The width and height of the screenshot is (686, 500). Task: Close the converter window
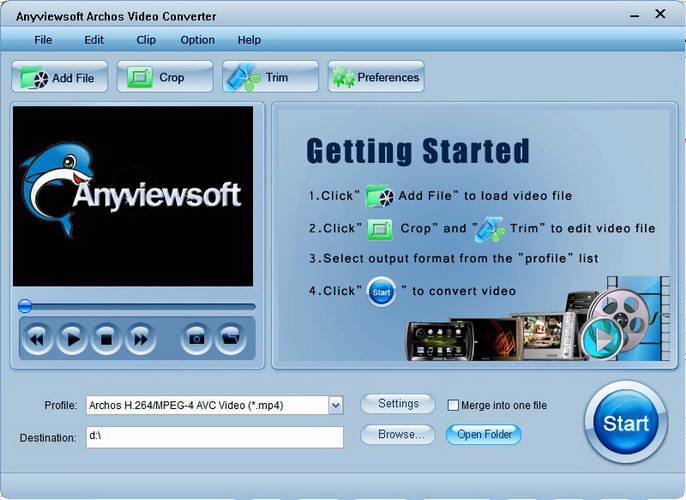[660, 14]
